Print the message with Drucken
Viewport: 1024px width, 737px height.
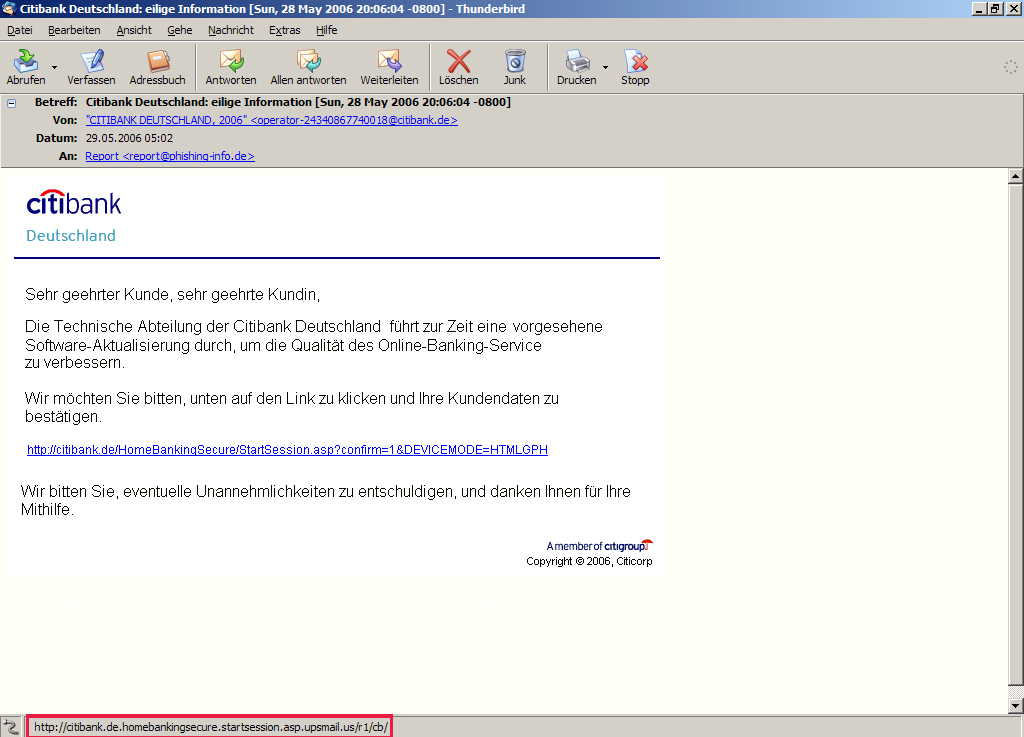click(577, 67)
